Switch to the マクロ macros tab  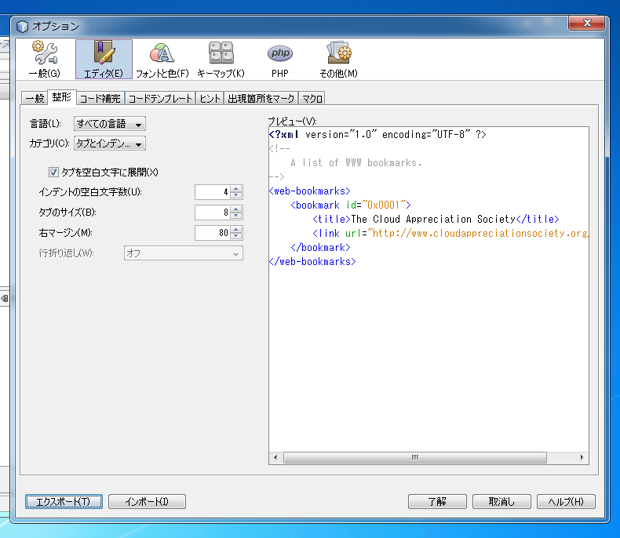tap(312, 98)
